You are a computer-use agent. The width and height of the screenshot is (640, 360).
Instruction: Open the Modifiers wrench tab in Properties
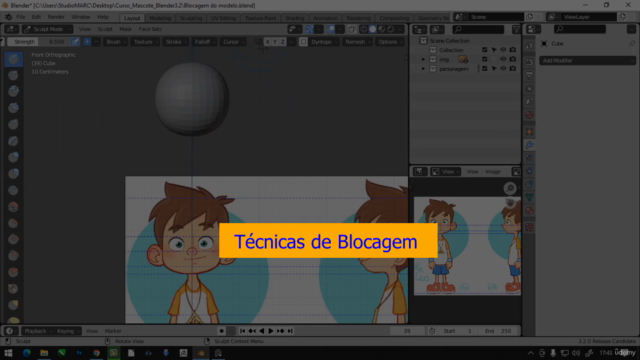(x=529, y=145)
